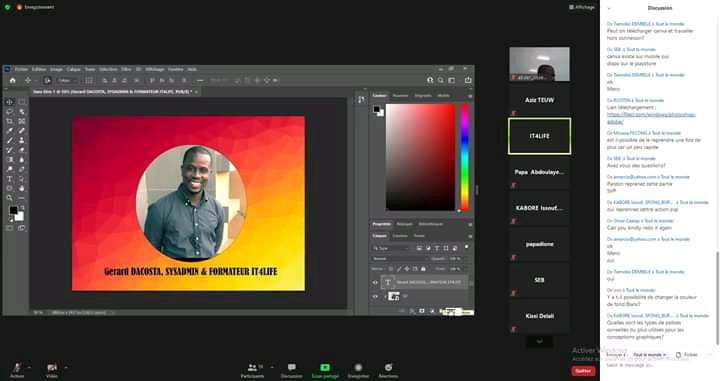Swap foreground and background colors
The image size is (720, 381).
tap(21, 208)
